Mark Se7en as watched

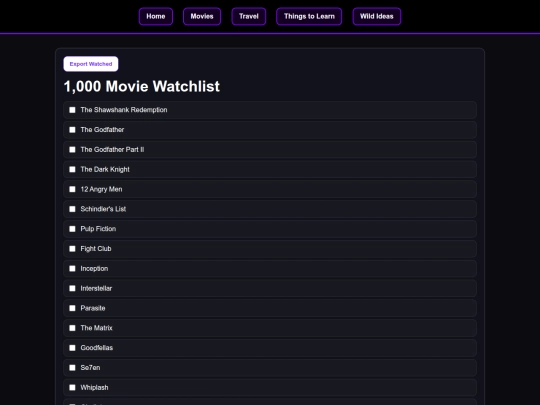pos(72,368)
